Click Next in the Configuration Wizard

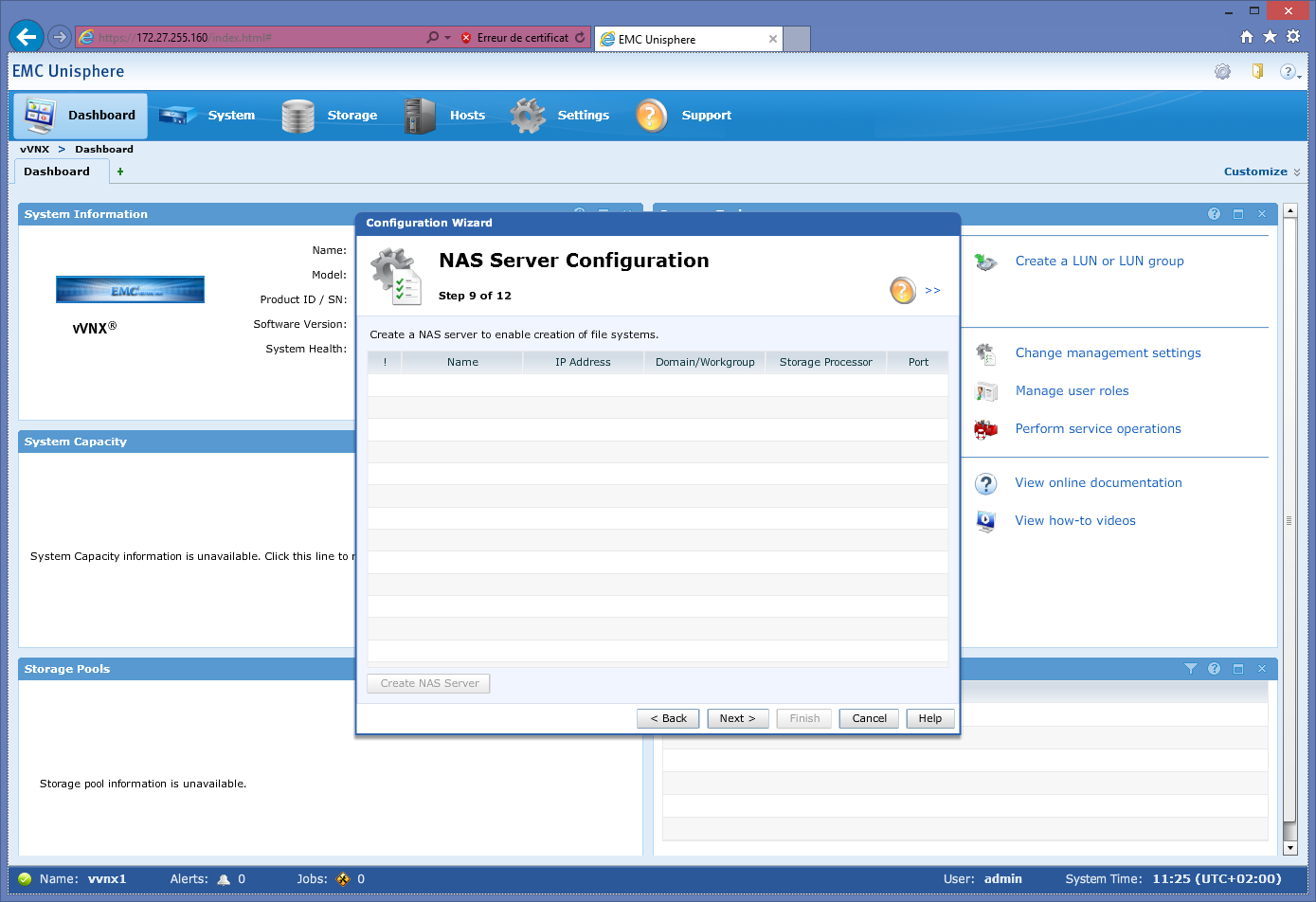coord(737,718)
